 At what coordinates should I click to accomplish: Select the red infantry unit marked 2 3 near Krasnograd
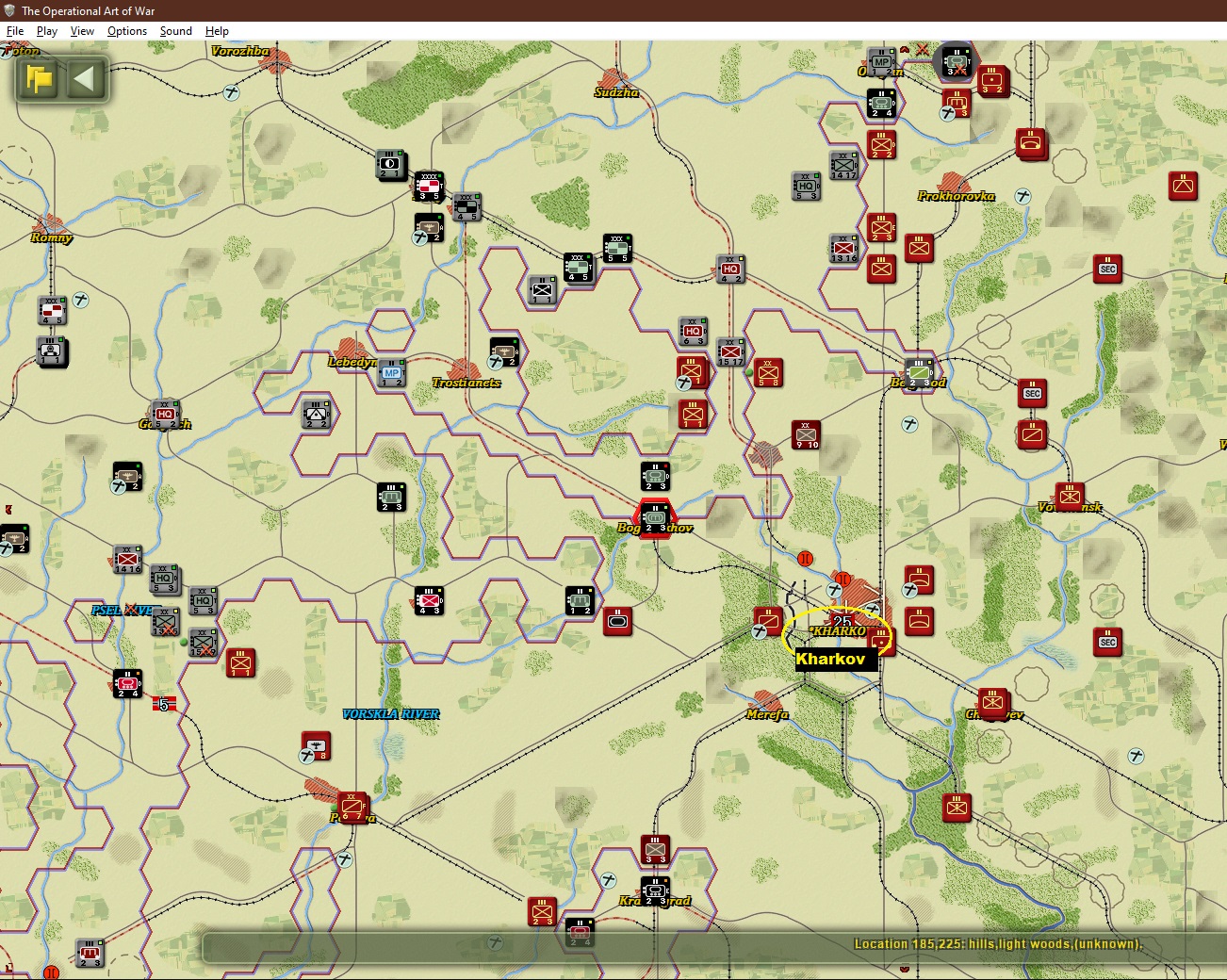click(x=542, y=912)
